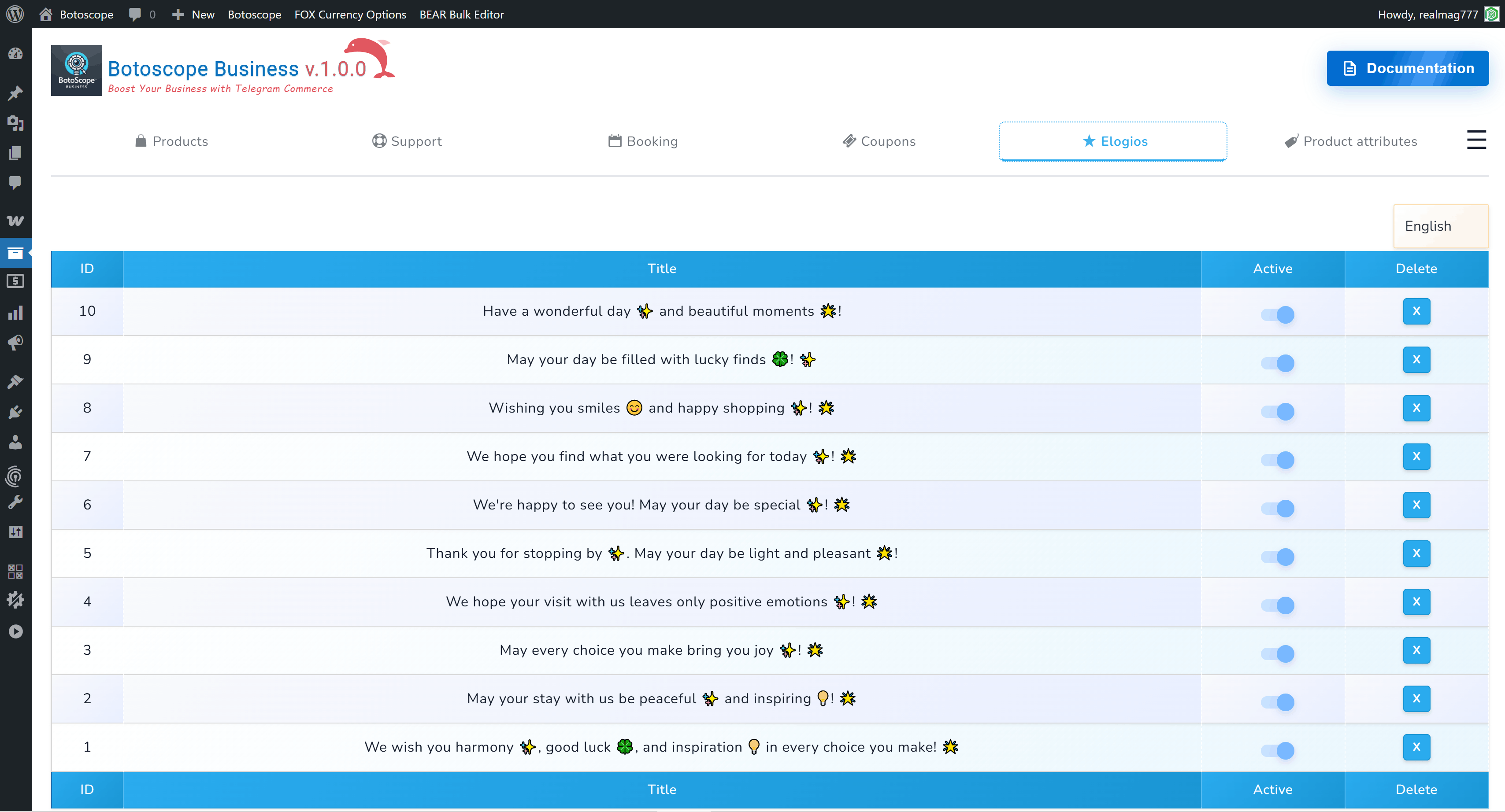Click the Woodmart "W" icon in sidebar
This screenshot has height=812, width=1505.
pyautogui.click(x=16, y=220)
